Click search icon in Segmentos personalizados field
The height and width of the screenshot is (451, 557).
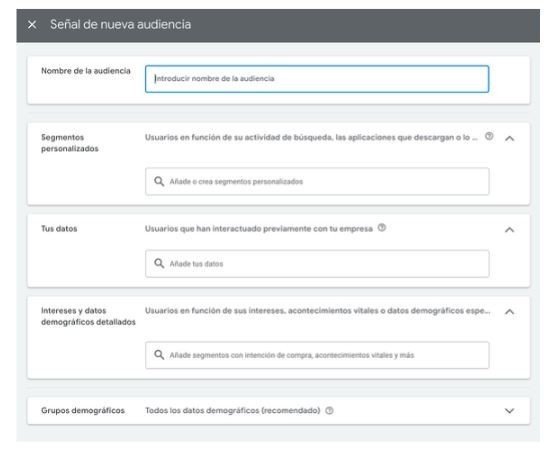coord(159,181)
